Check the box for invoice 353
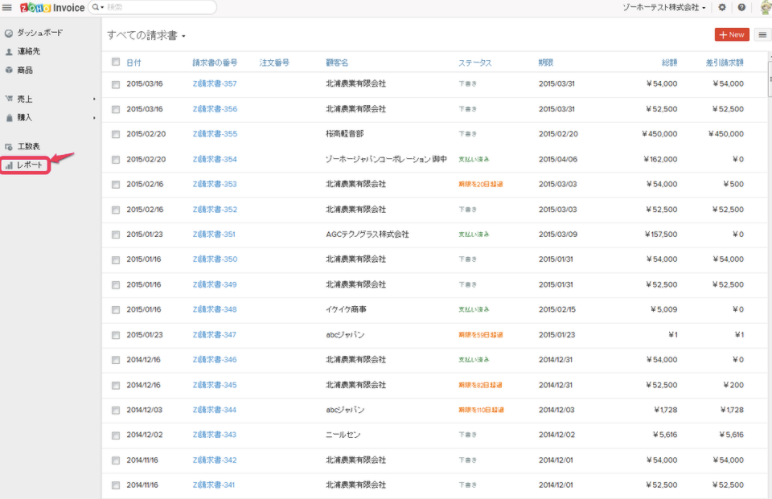Screen dimensions: 772x499 (x=116, y=185)
